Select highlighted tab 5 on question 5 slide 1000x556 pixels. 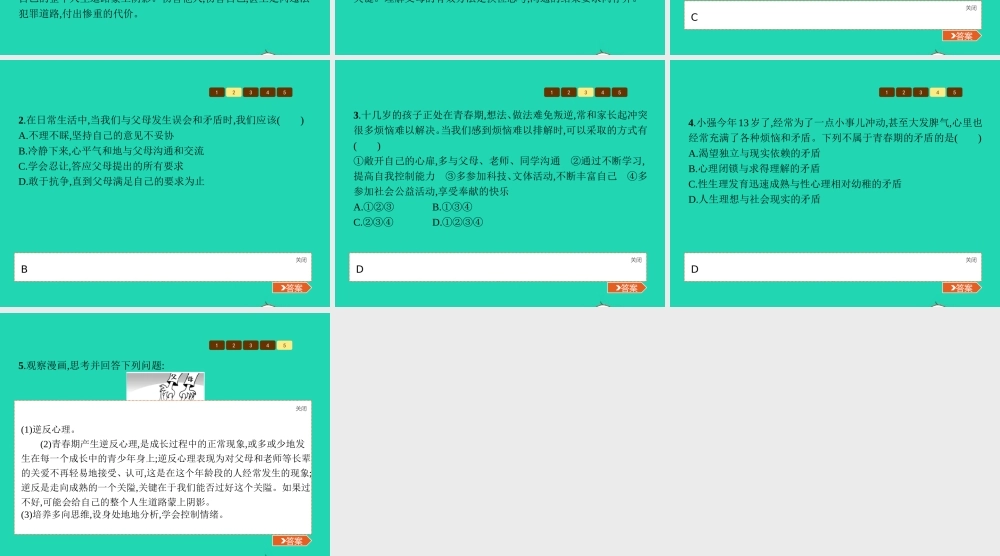284,346
